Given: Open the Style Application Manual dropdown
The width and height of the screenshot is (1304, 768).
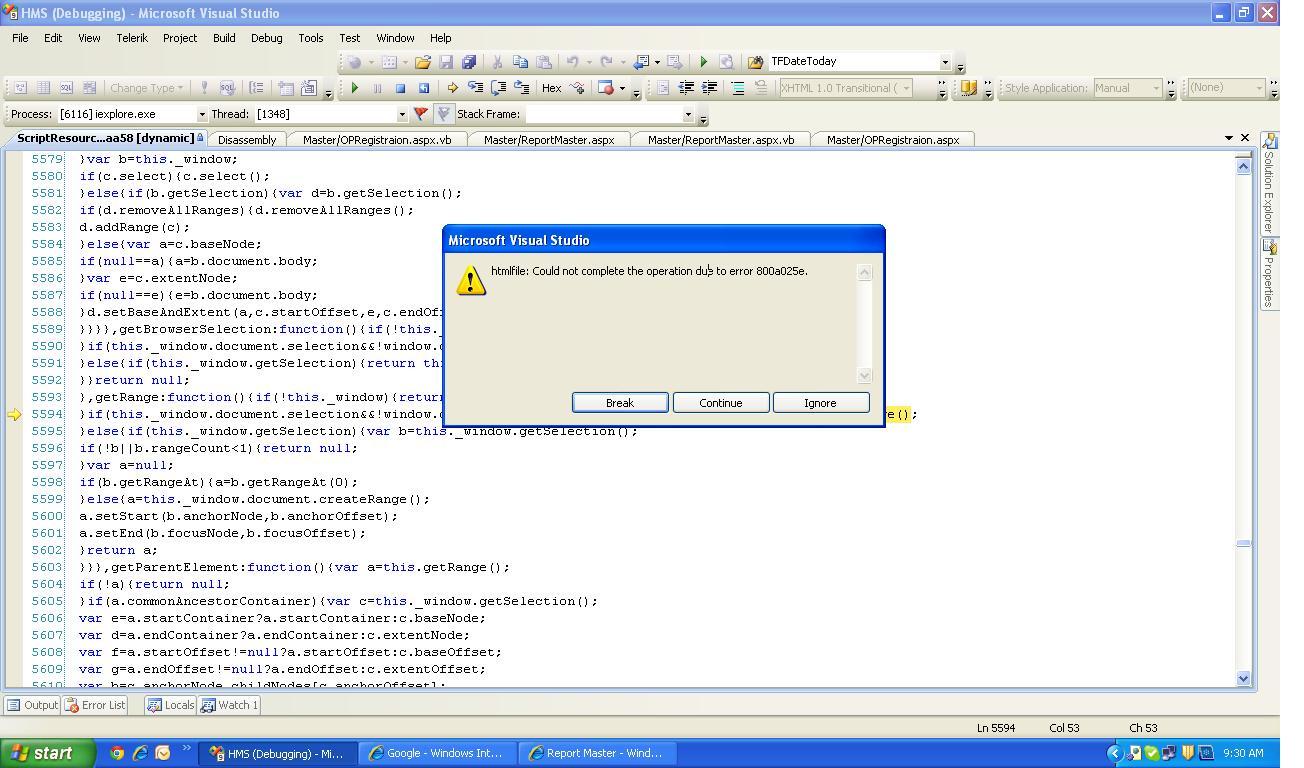Looking at the screenshot, I should [1156, 88].
